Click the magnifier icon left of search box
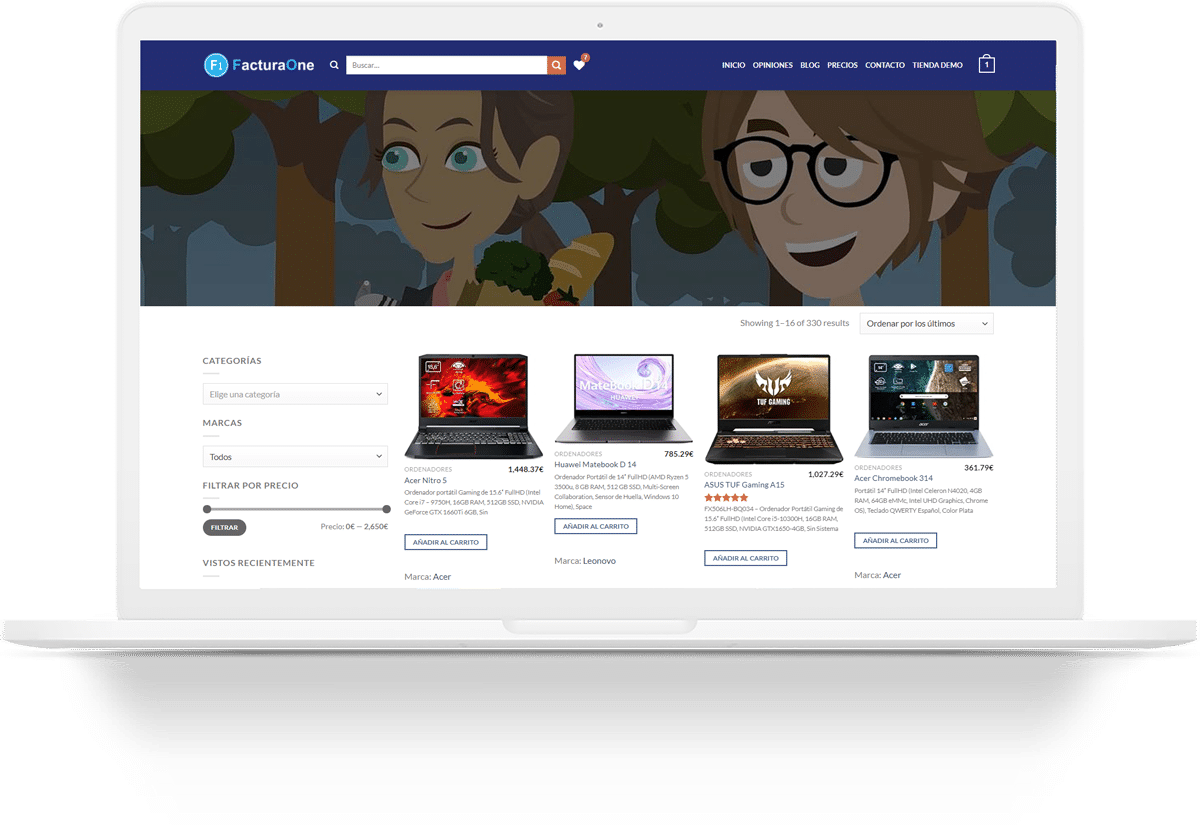 [334, 65]
